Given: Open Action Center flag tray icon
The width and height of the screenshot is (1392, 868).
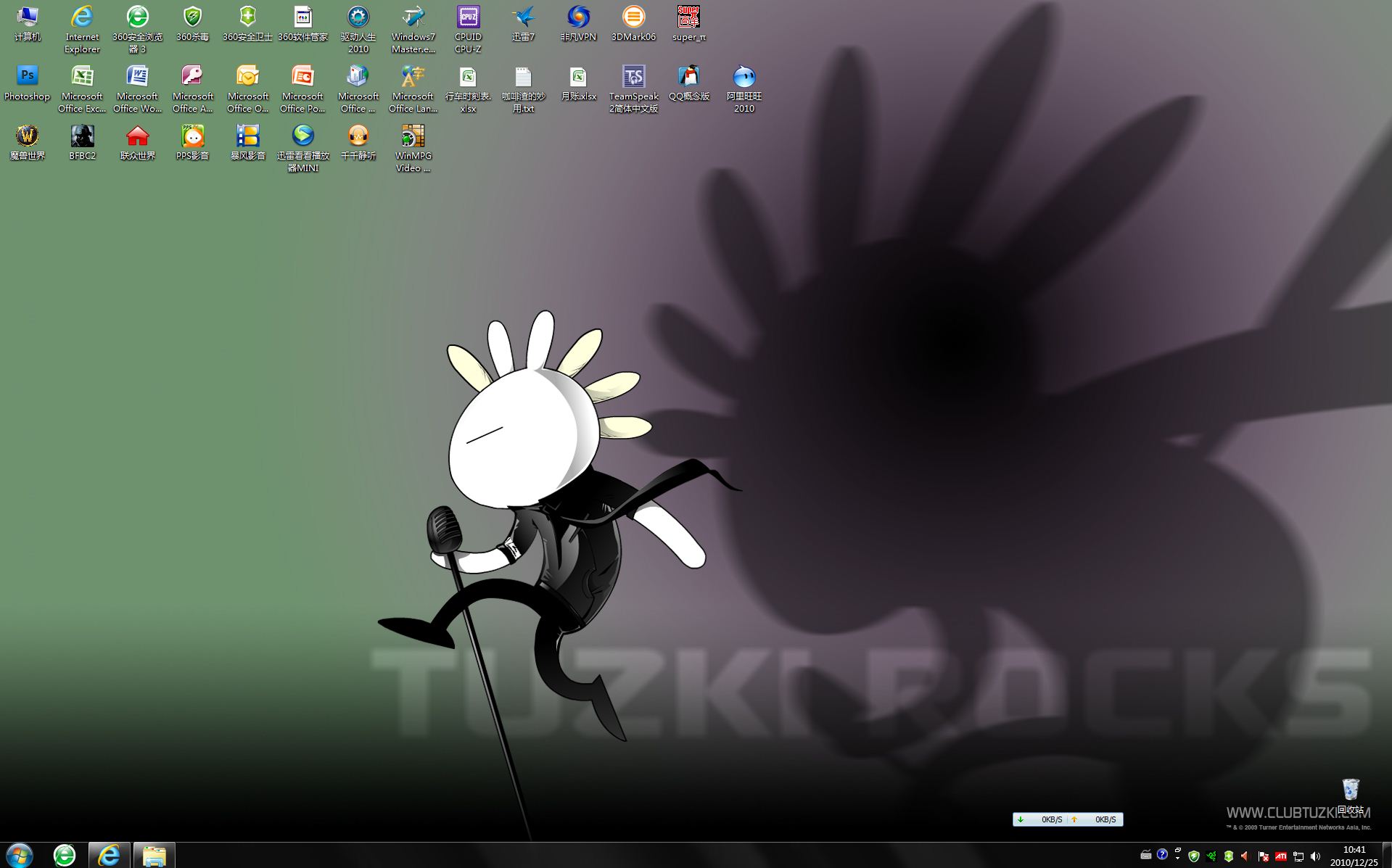Looking at the screenshot, I should tap(1263, 856).
